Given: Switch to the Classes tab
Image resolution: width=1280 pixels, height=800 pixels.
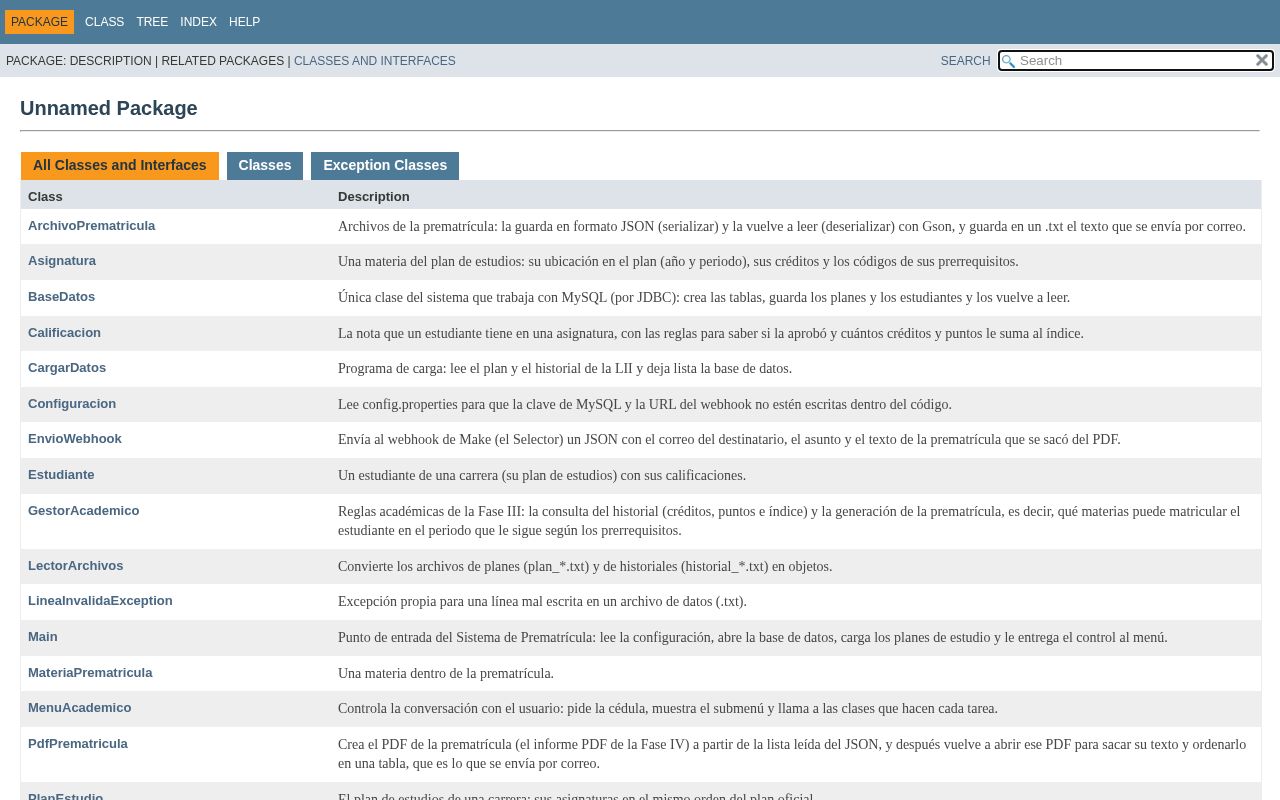Looking at the screenshot, I should point(265,166).
